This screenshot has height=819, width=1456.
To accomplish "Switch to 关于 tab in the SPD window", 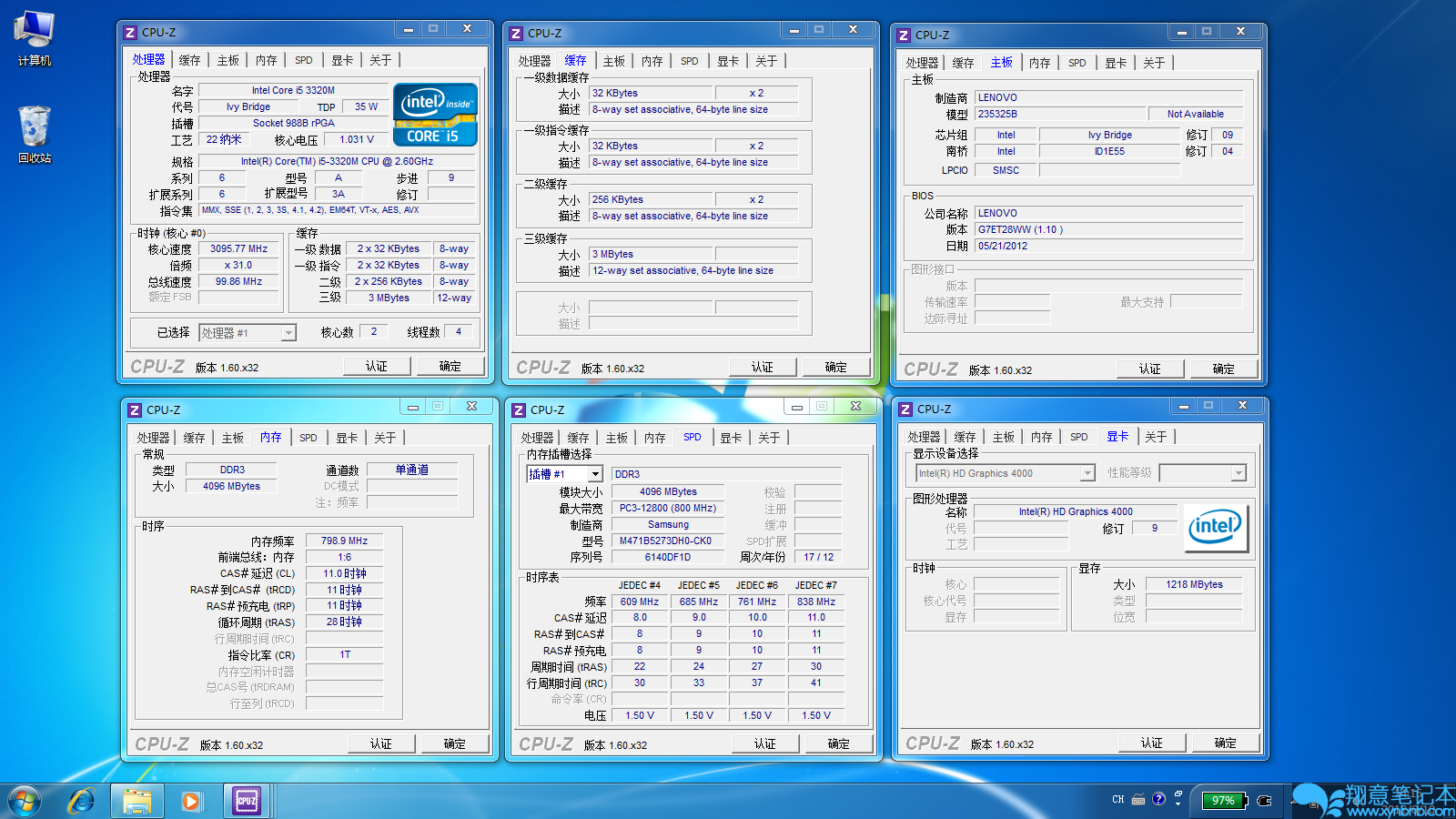I will [769, 438].
